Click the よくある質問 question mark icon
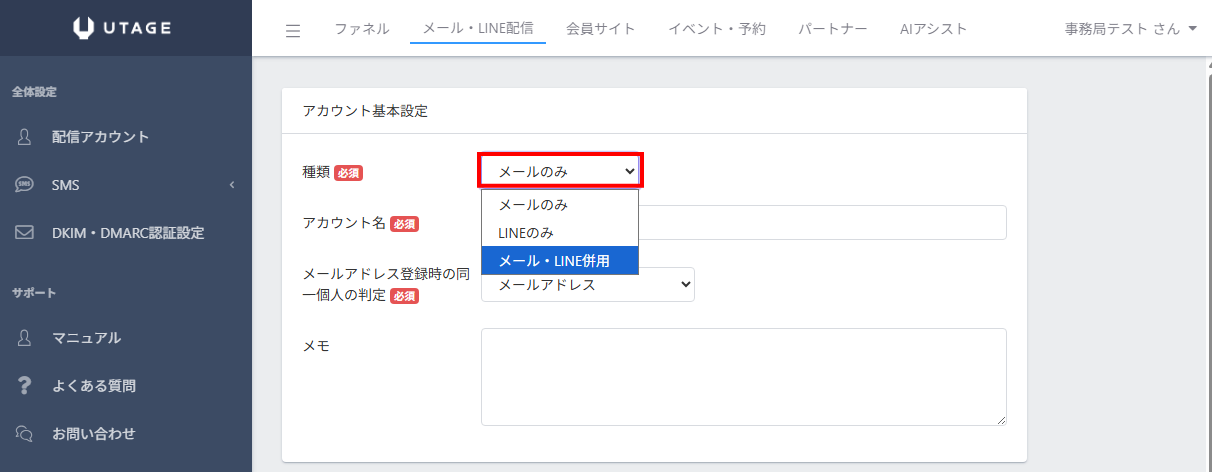 pyautogui.click(x=25, y=386)
